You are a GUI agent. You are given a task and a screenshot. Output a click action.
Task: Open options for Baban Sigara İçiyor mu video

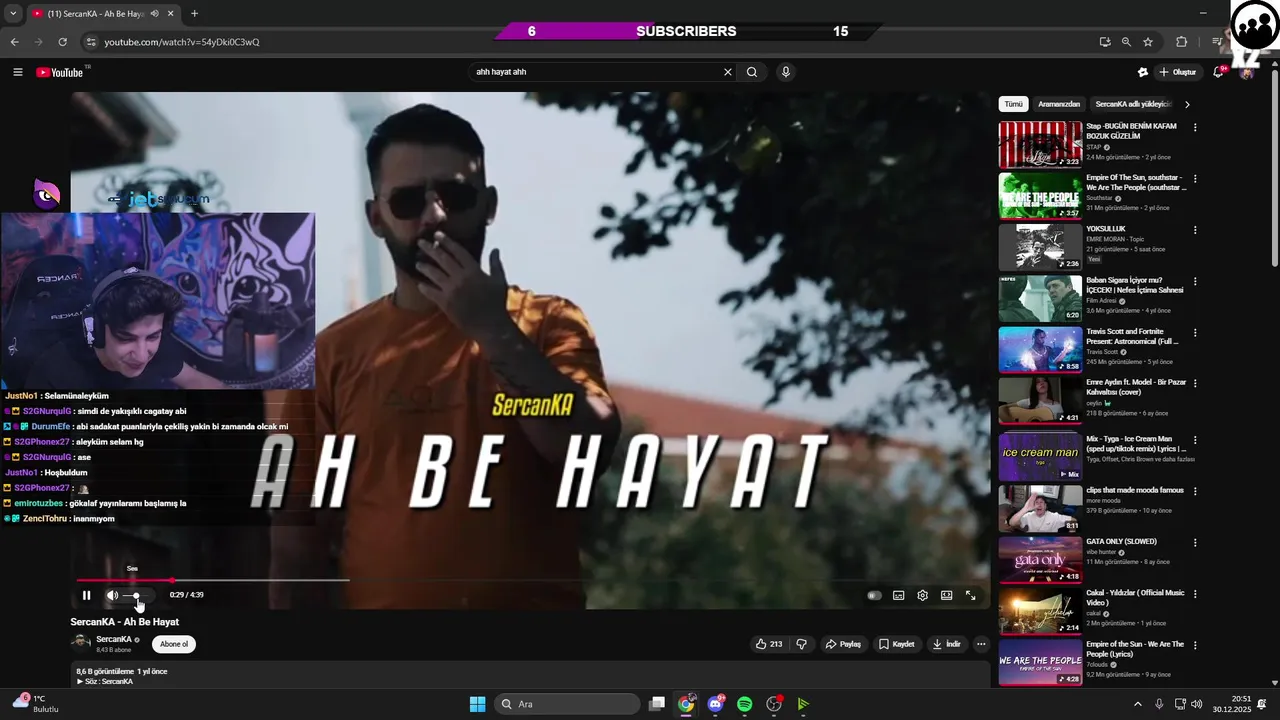[1195, 281]
